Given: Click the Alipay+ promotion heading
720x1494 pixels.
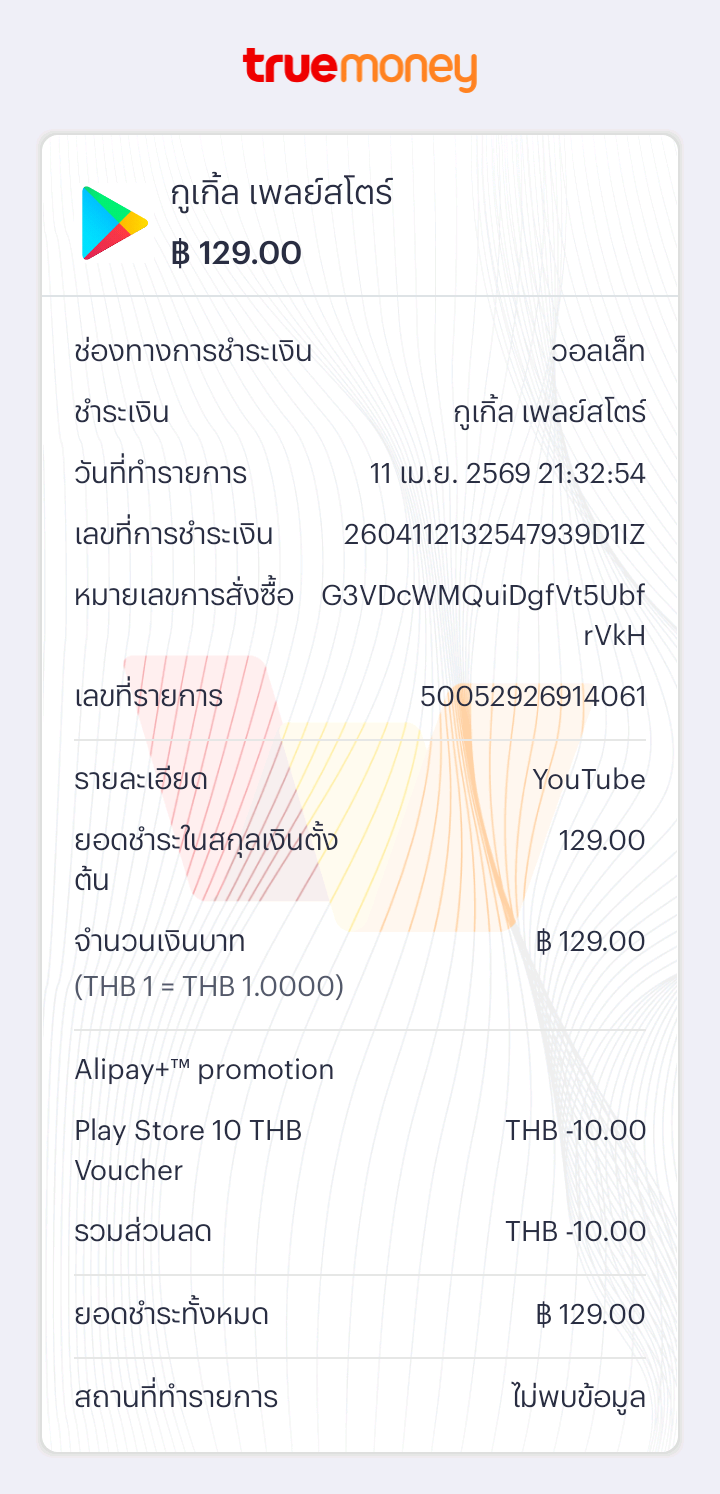Looking at the screenshot, I should 204,1070.
